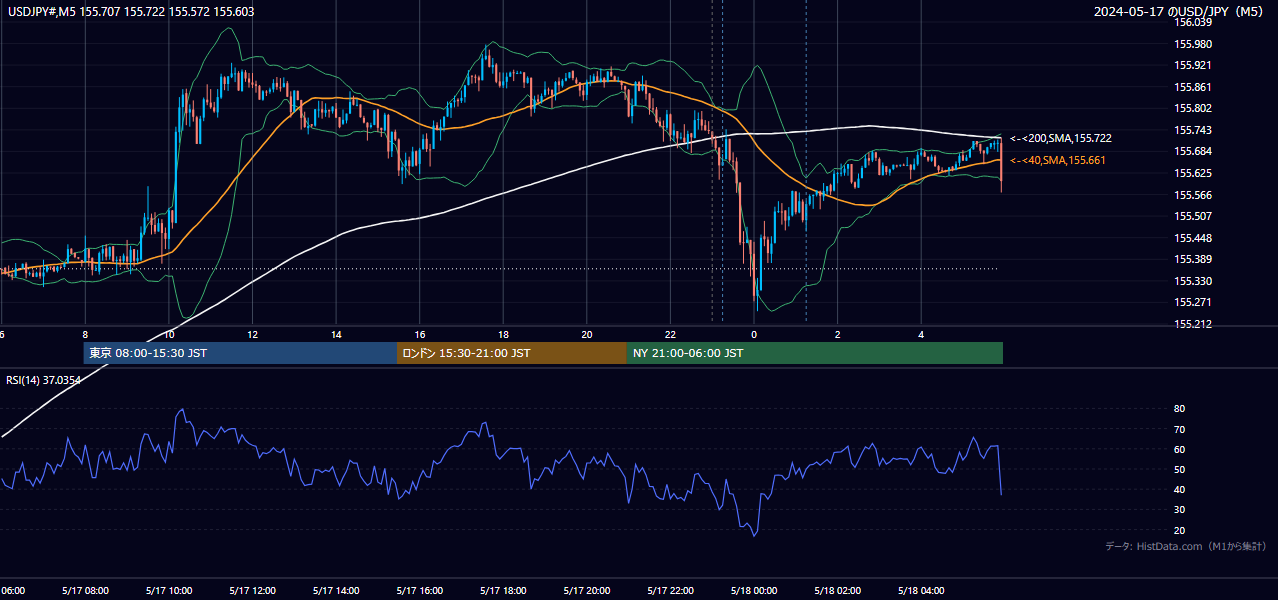
Task: Click price axis value 155.212
Action: [x=1193, y=324]
